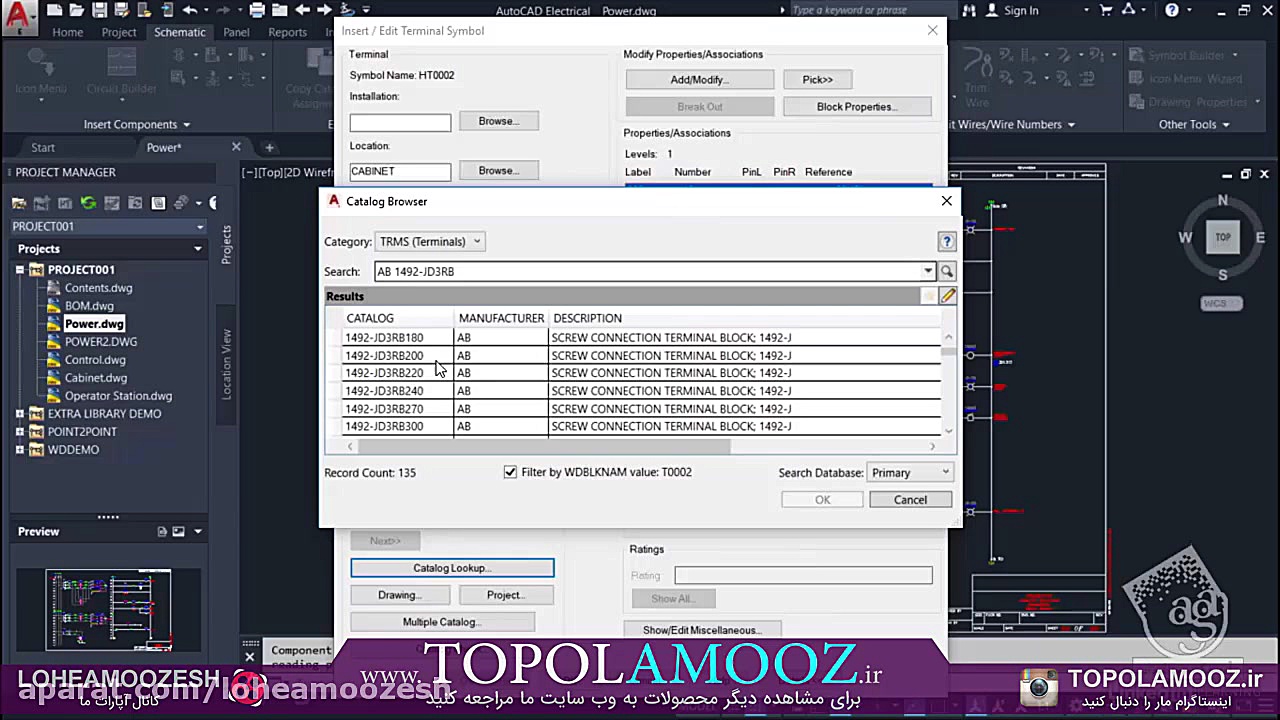Open Catalog Browser help question-mark button
The height and width of the screenshot is (720, 1280).
coord(947,241)
